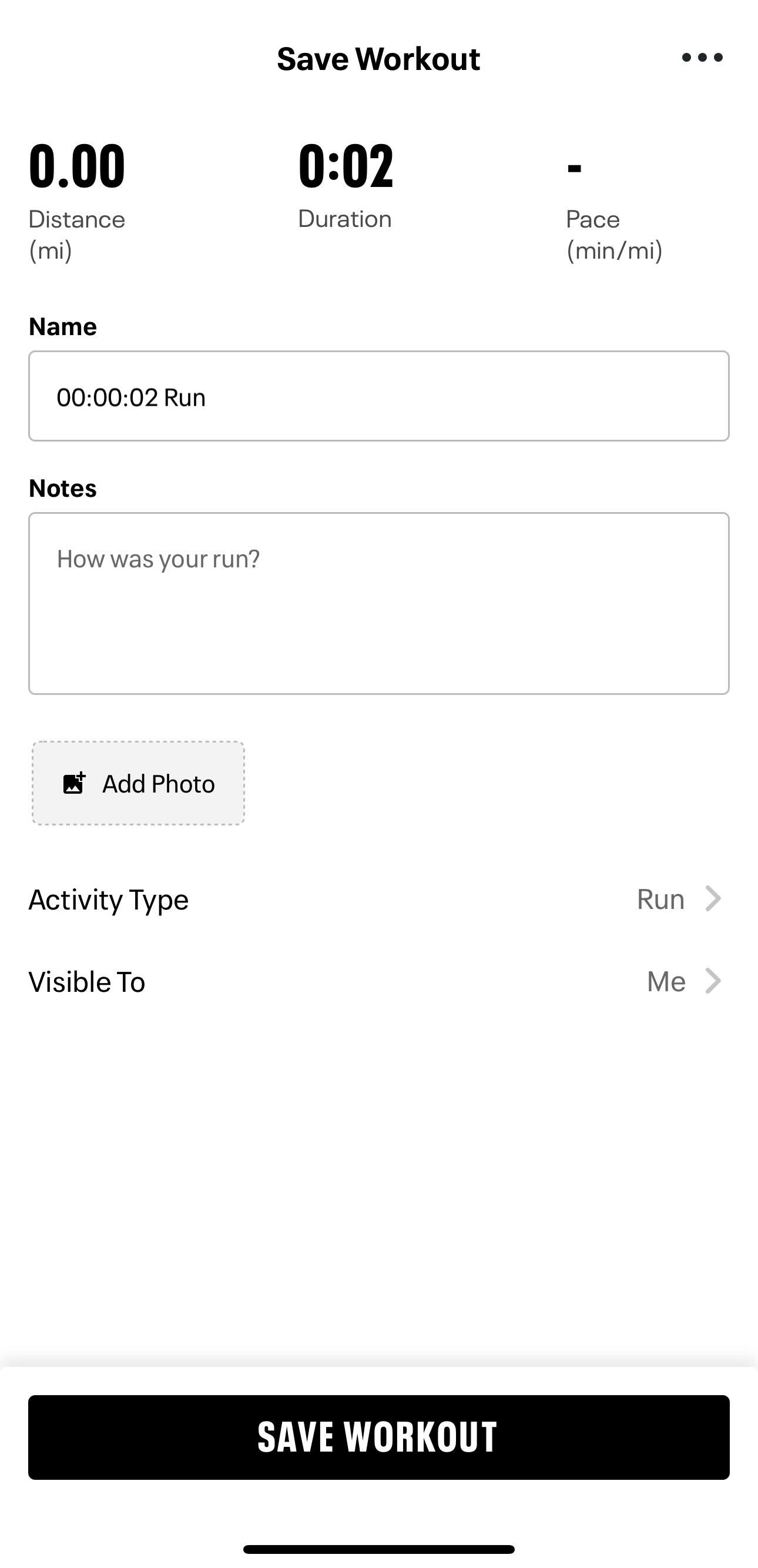758x1568 pixels.
Task: Focus the Notes text area
Action: tap(378, 603)
